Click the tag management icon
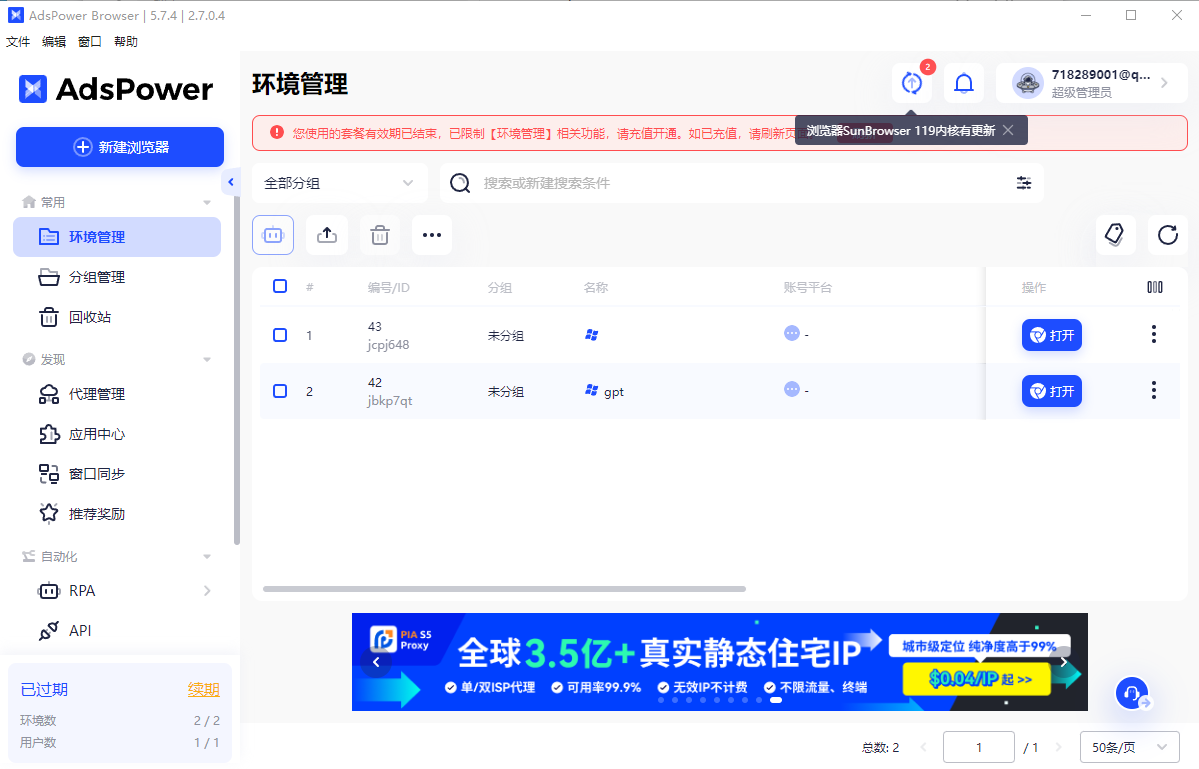Viewport: 1199px width, 769px height. click(x=1115, y=234)
